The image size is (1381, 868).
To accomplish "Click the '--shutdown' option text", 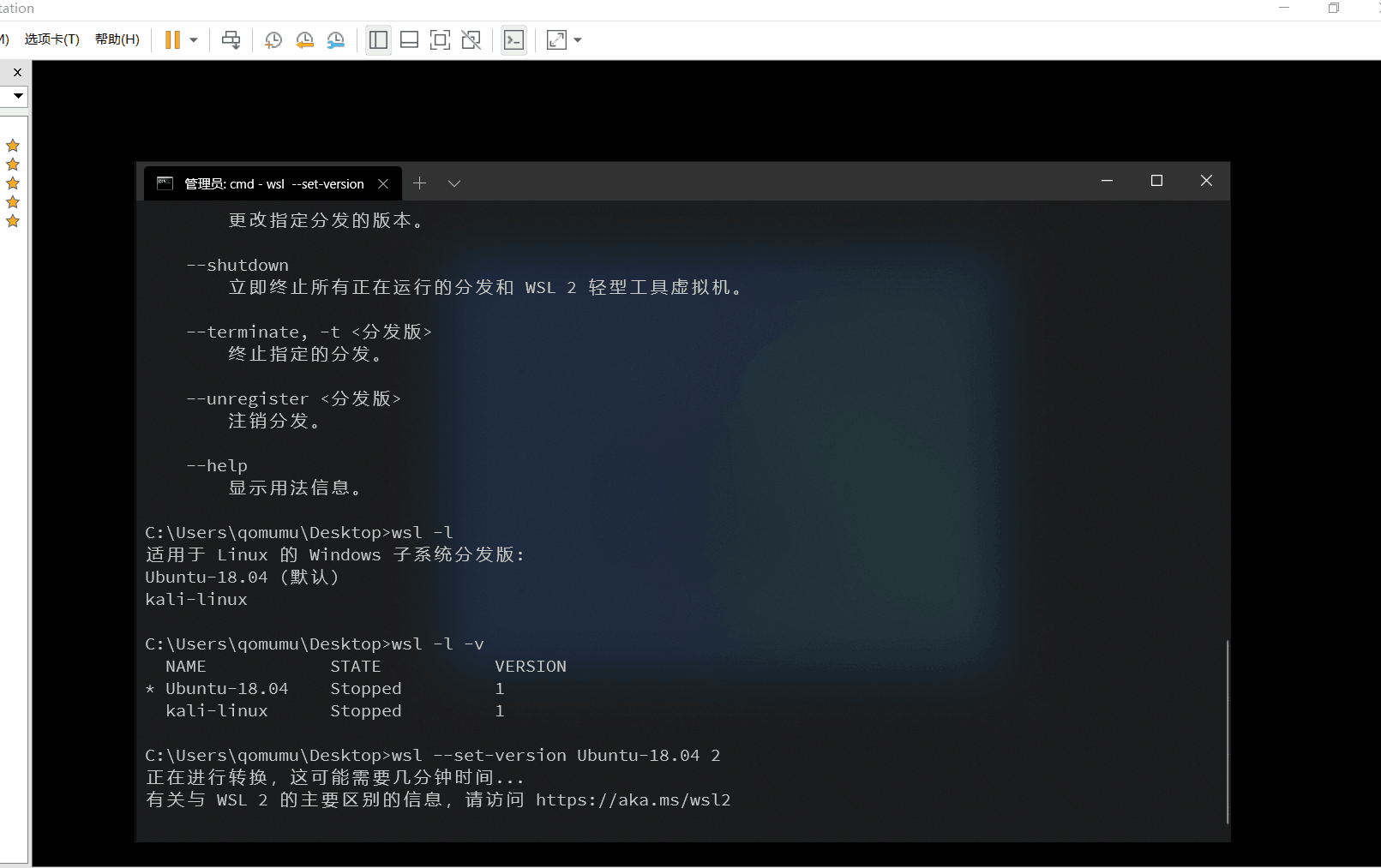I will [237, 265].
